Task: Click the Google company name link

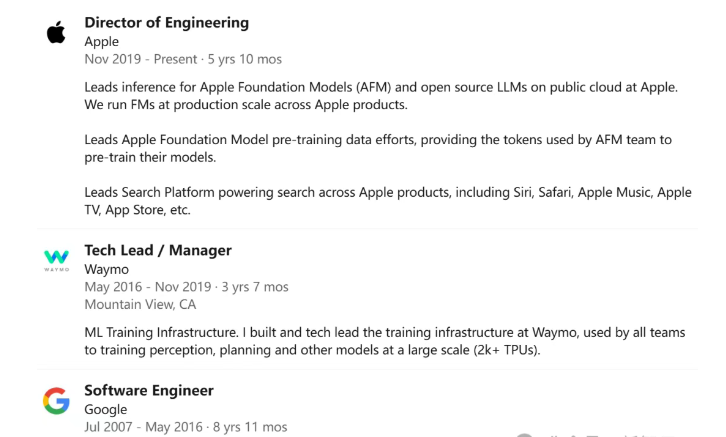Action: coord(106,410)
